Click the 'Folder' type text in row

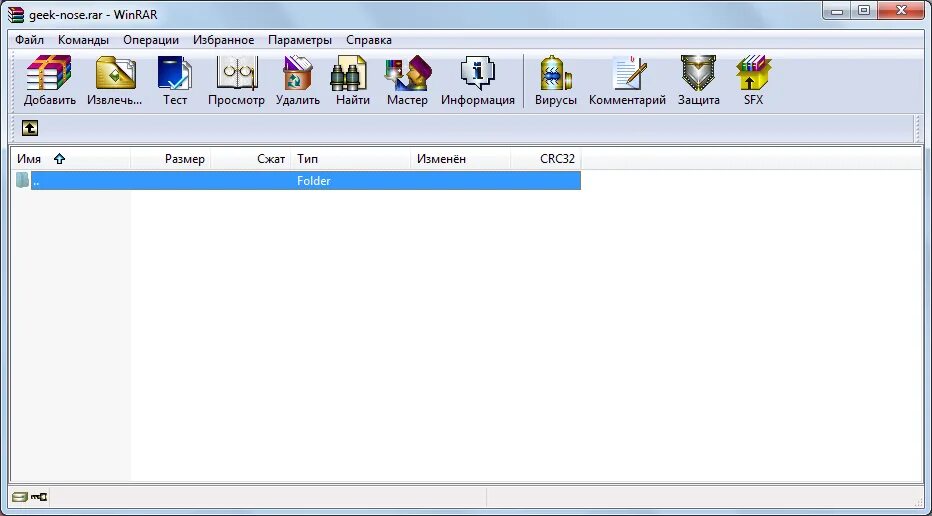[x=314, y=181]
